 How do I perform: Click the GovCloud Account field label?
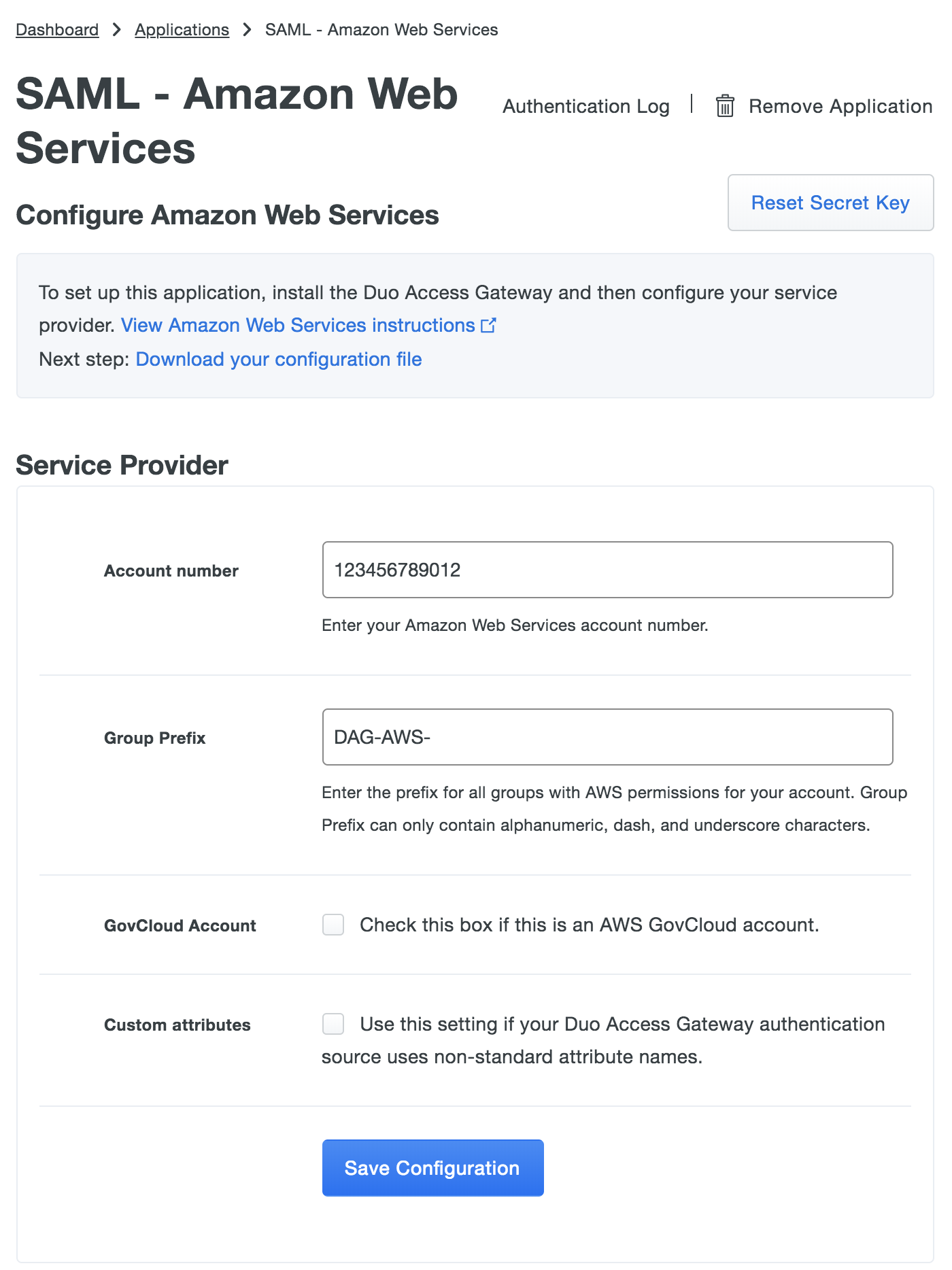[179, 925]
